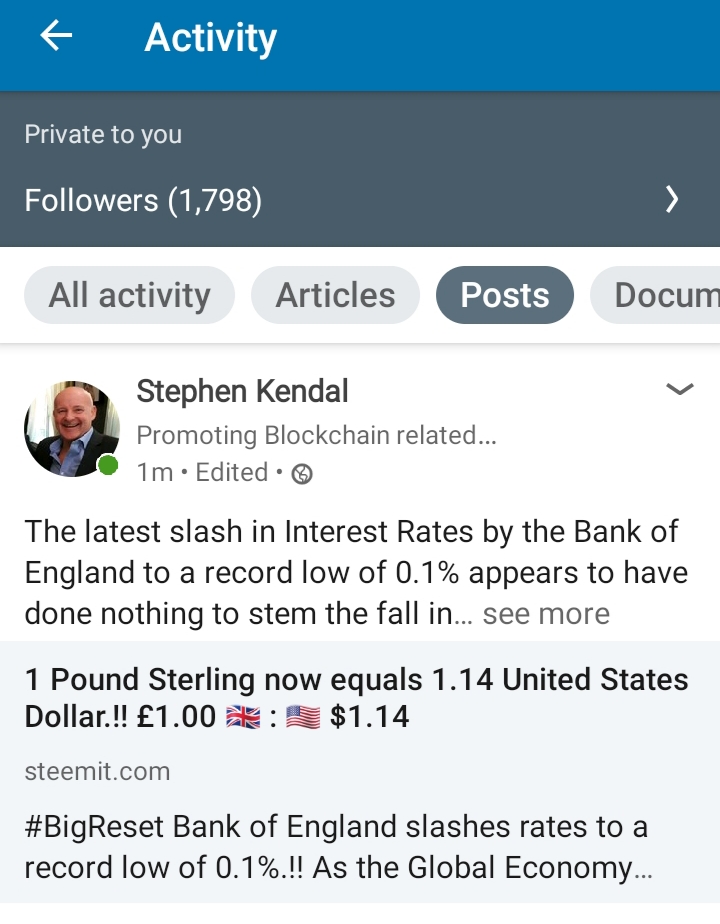Screen dimensions: 720x924
Task: Select the All activity filter
Action: (129, 295)
